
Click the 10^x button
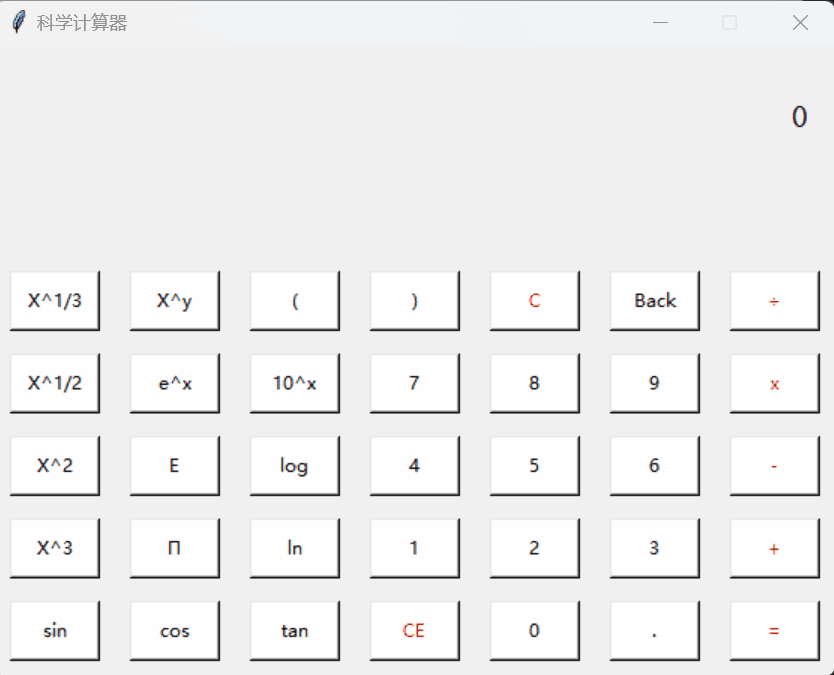(x=295, y=384)
